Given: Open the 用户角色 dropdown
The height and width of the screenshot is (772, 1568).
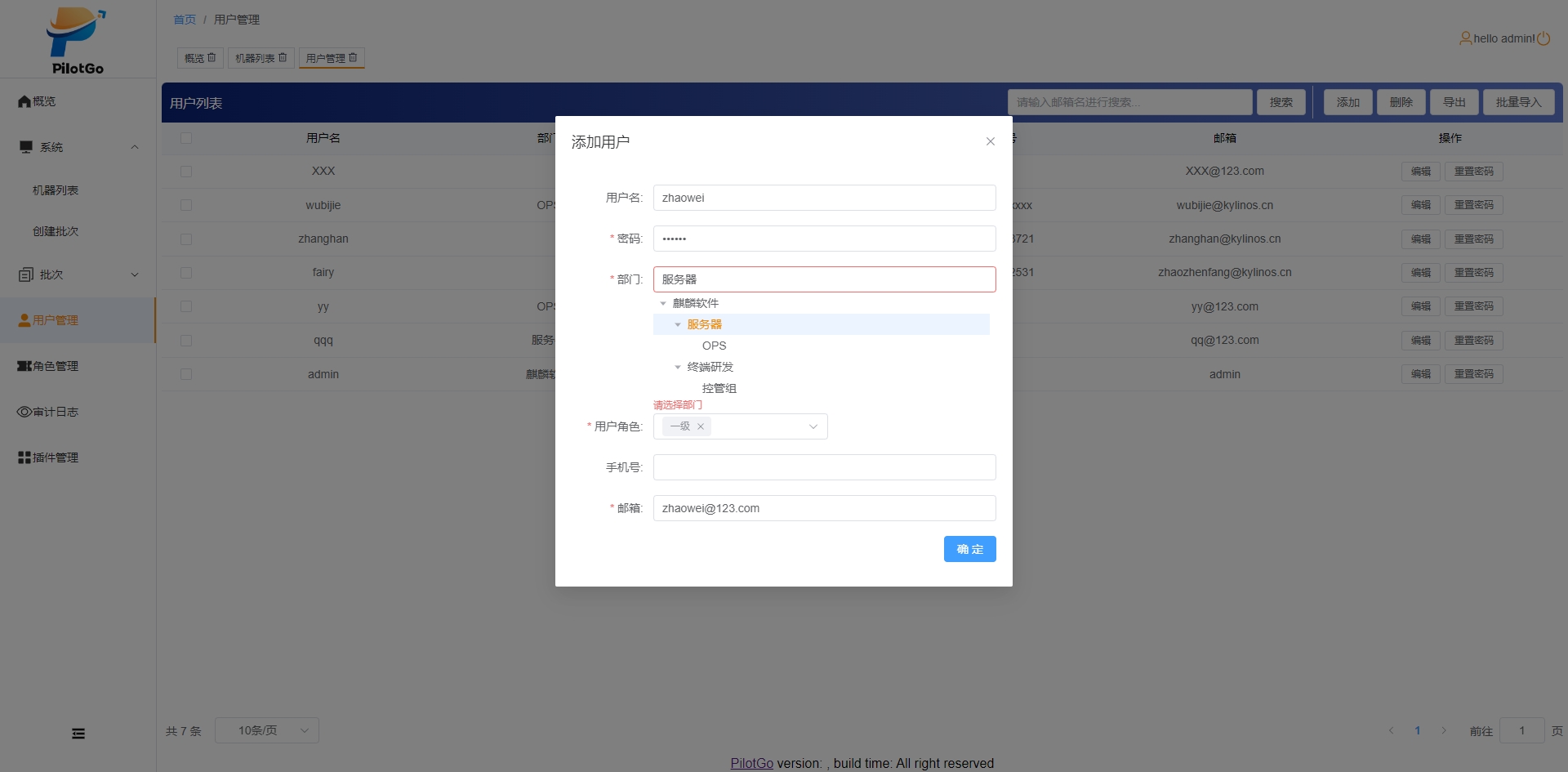Looking at the screenshot, I should pos(813,426).
